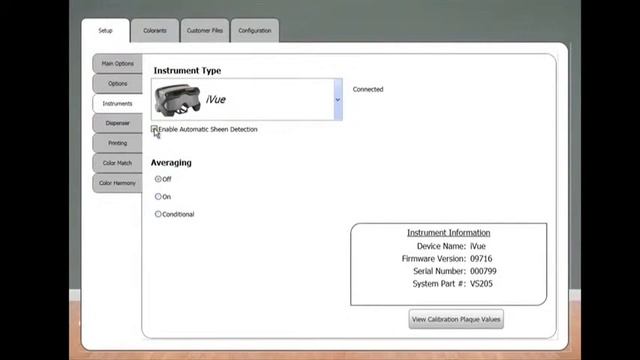The height and width of the screenshot is (360, 640).
Task: Open the Dispenser side tab
Action: click(x=118, y=123)
